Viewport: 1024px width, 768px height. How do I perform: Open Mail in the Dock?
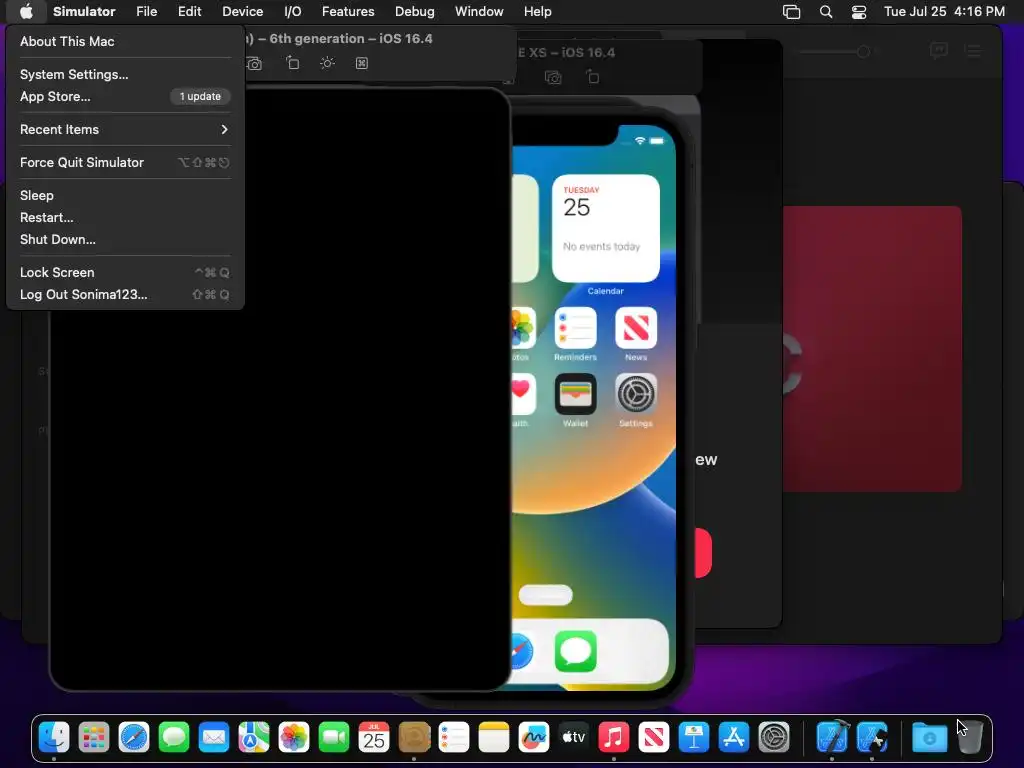214,738
